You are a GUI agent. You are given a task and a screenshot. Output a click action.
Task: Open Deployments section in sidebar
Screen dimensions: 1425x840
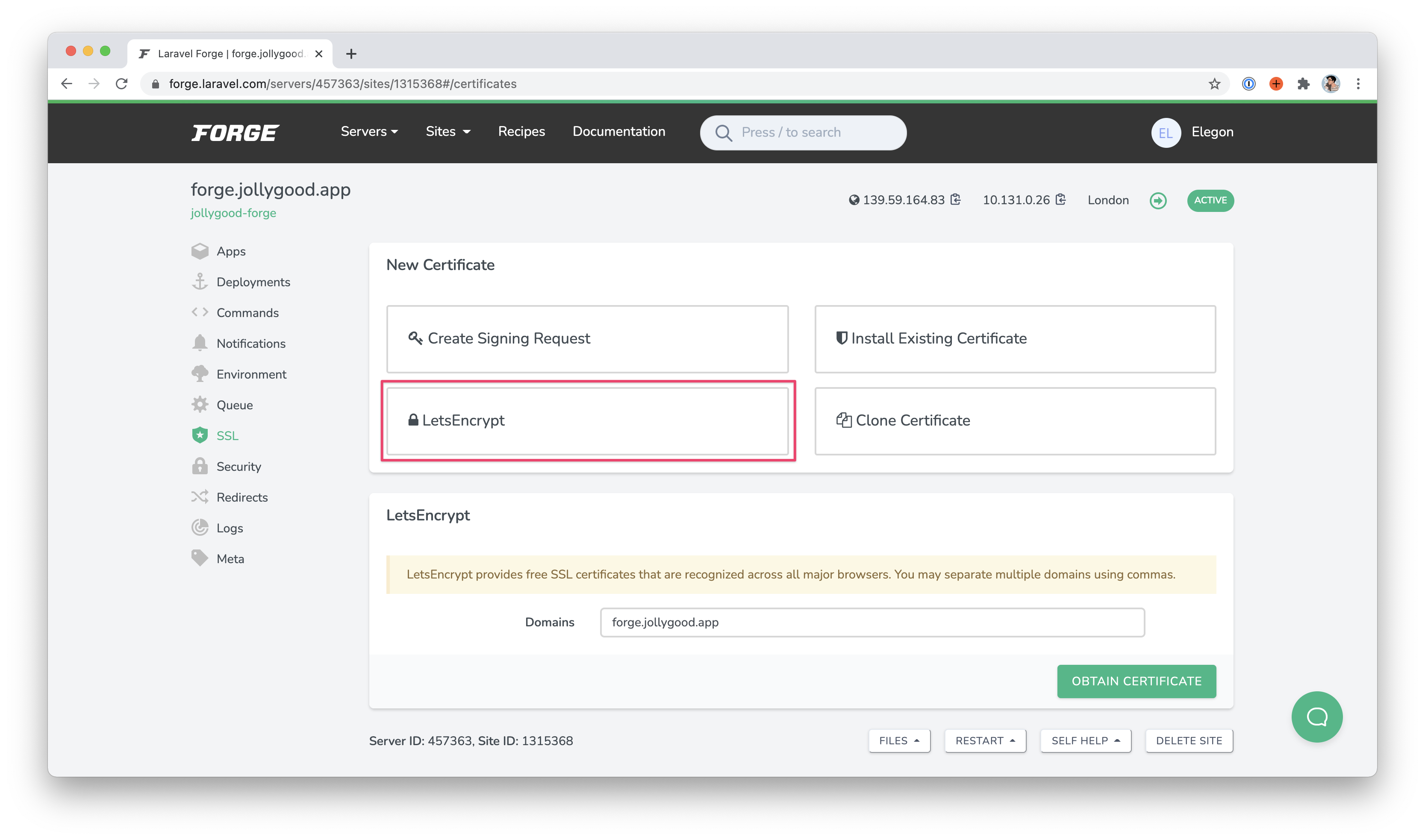[x=253, y=282]
